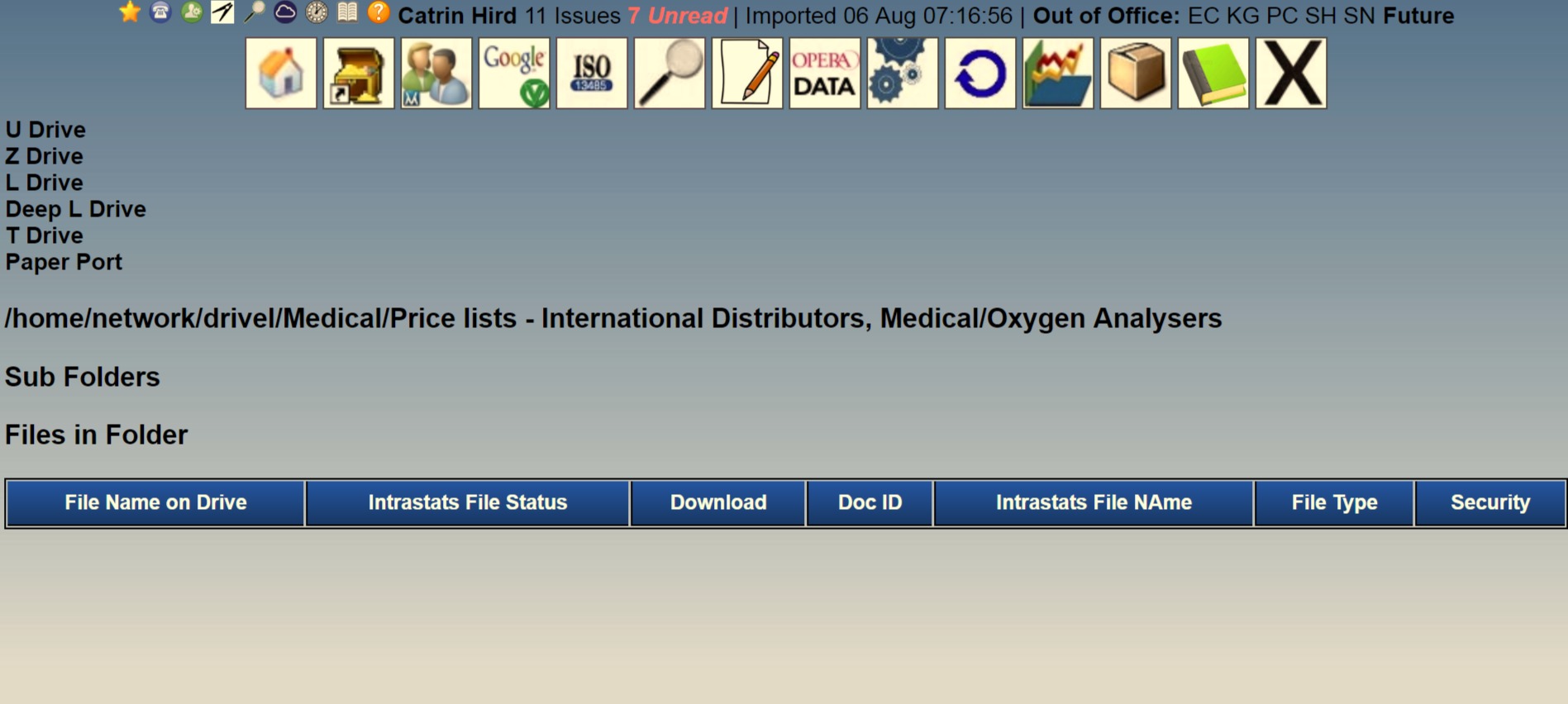This screenshot has height=704, width=1568.
Task: Select the Paper Port link
Action: coord(64,262)
